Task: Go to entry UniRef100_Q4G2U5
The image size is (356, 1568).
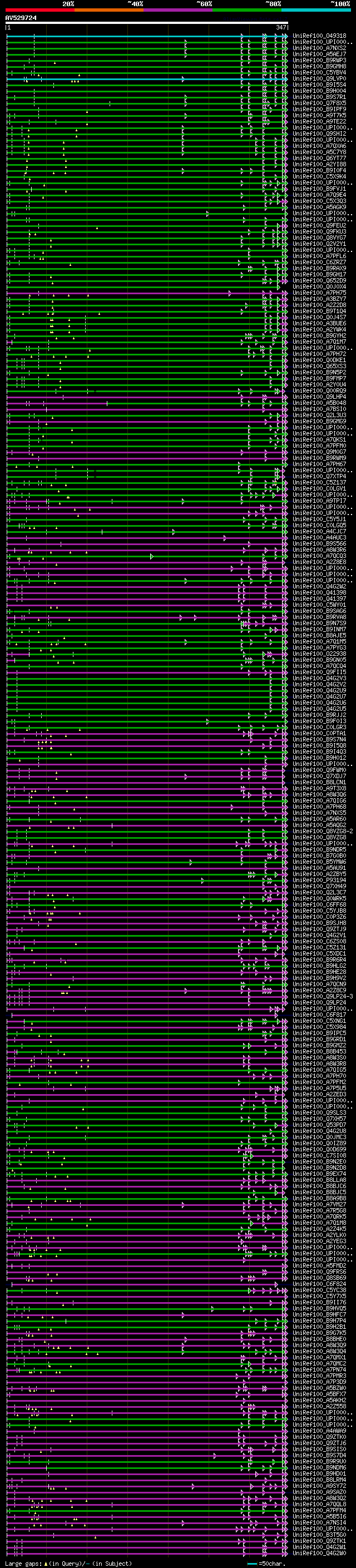Action: (319, 709)
